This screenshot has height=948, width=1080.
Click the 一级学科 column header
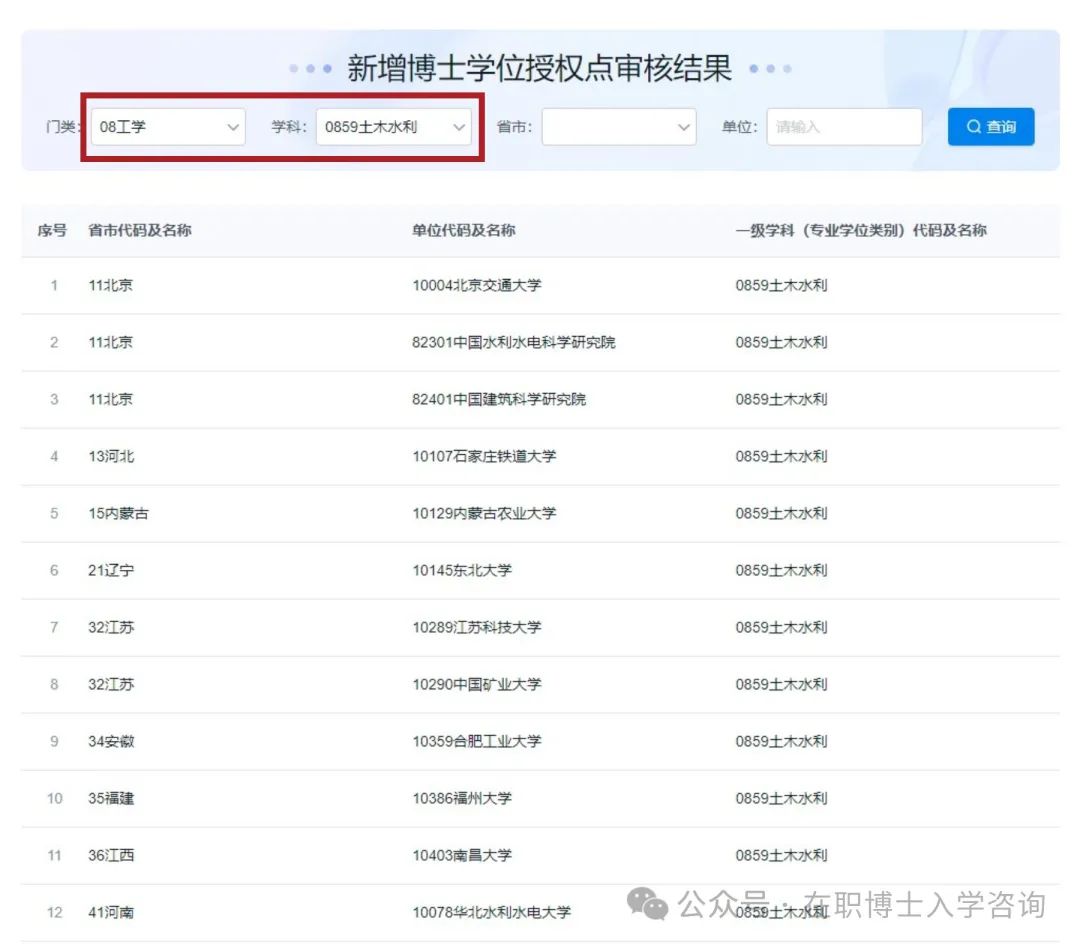[860, 230]
